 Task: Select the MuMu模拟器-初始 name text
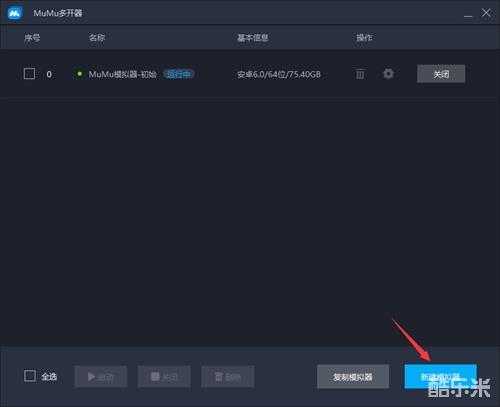tap(123, 74)
